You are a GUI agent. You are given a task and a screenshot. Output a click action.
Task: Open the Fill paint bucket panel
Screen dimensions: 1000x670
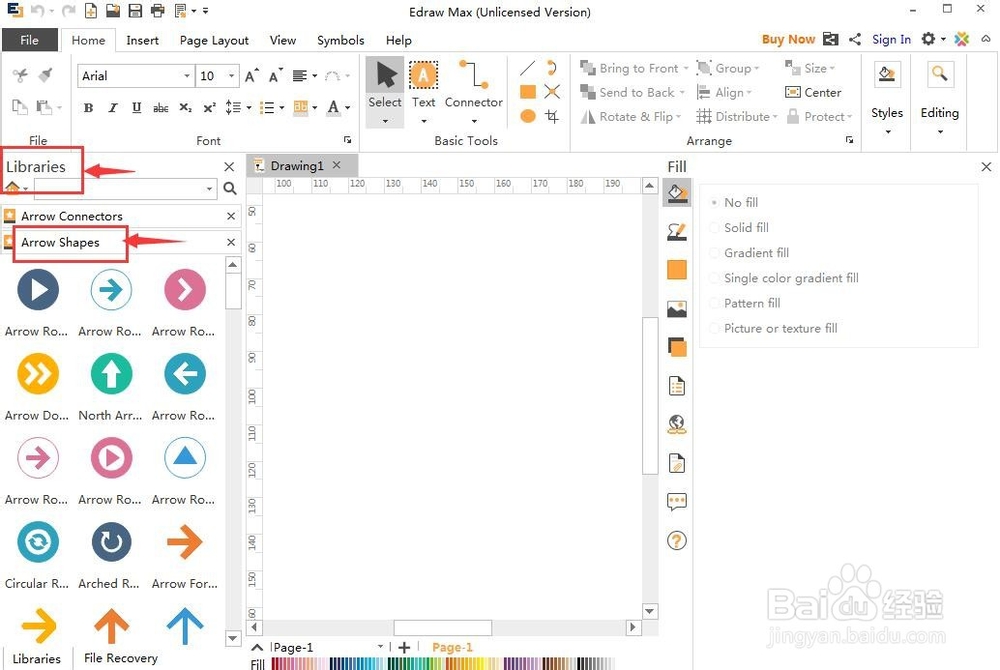(x=677, y=193)
